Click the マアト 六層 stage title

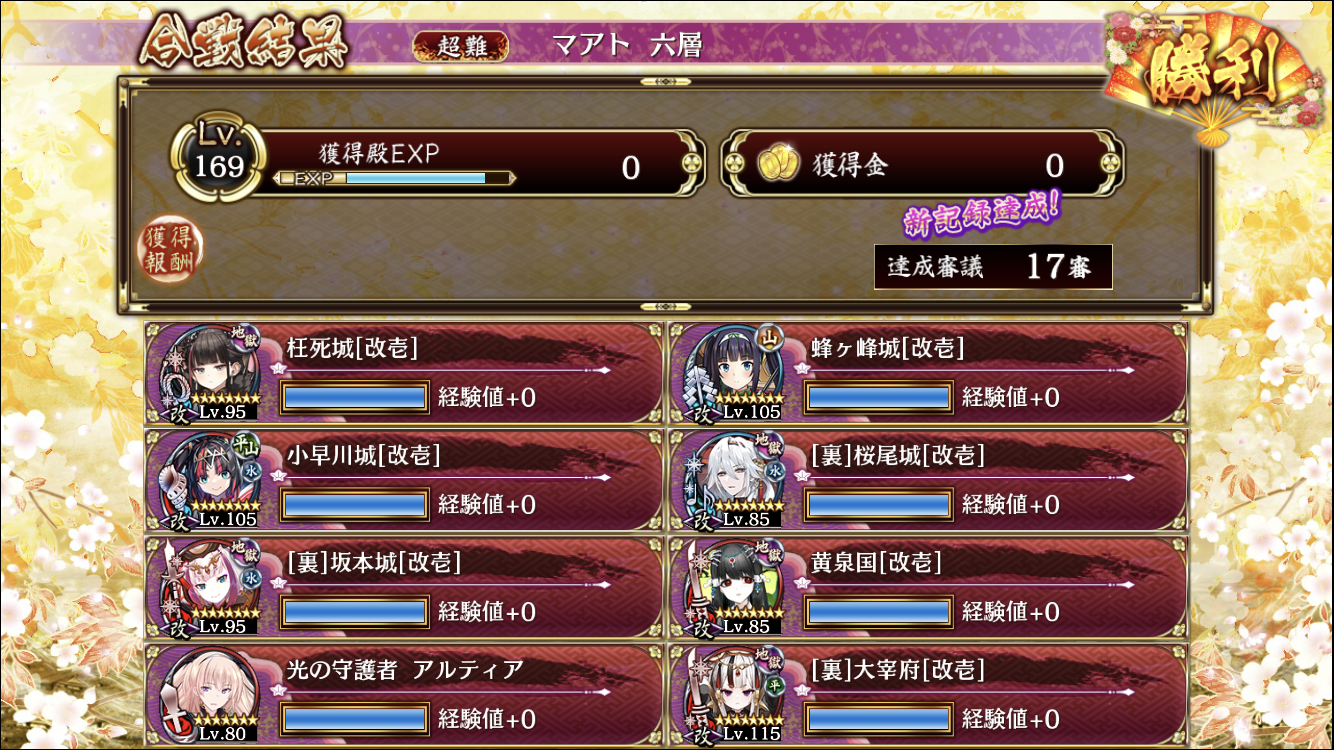click(x=627, y=46)
